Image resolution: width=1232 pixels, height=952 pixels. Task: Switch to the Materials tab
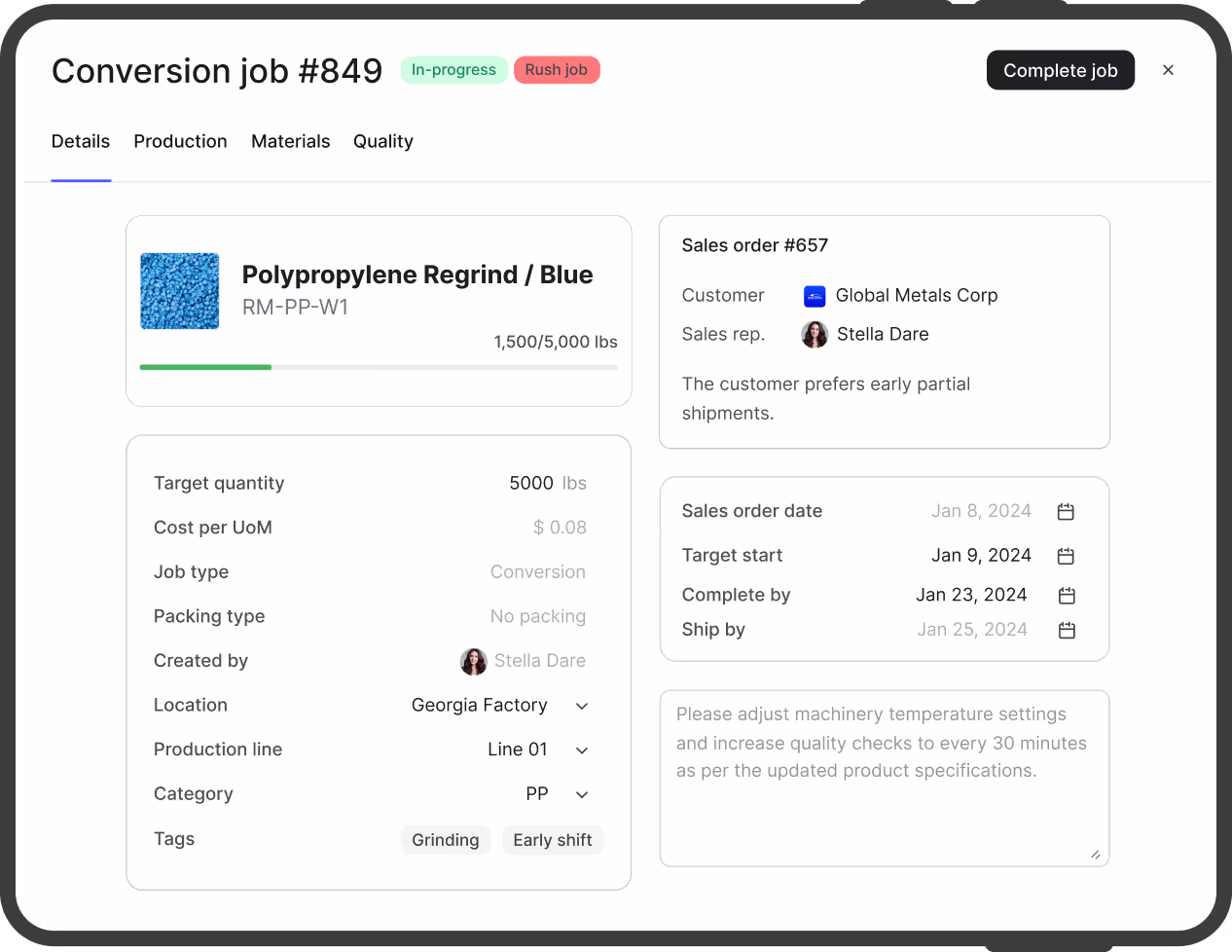tap(290, 141)
